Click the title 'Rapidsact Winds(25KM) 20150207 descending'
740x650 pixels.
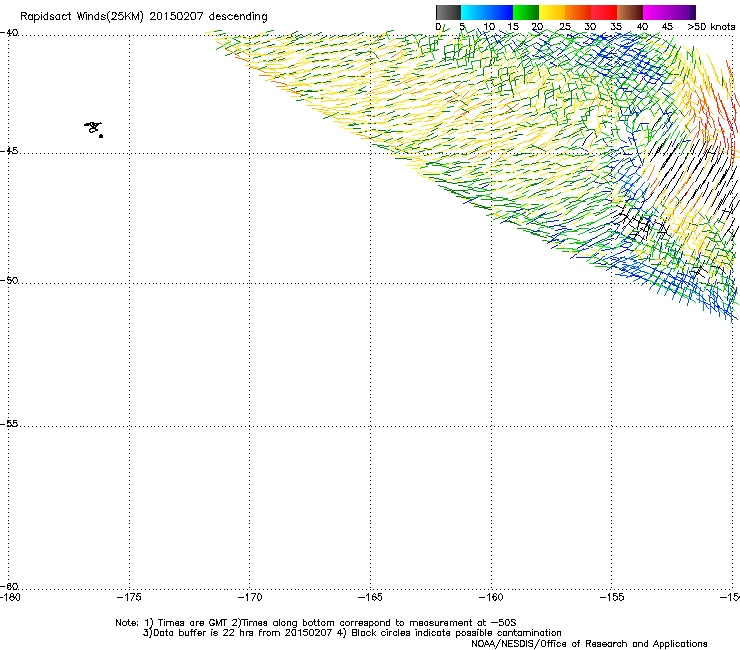pyautogui.click(x=144, y=17)
